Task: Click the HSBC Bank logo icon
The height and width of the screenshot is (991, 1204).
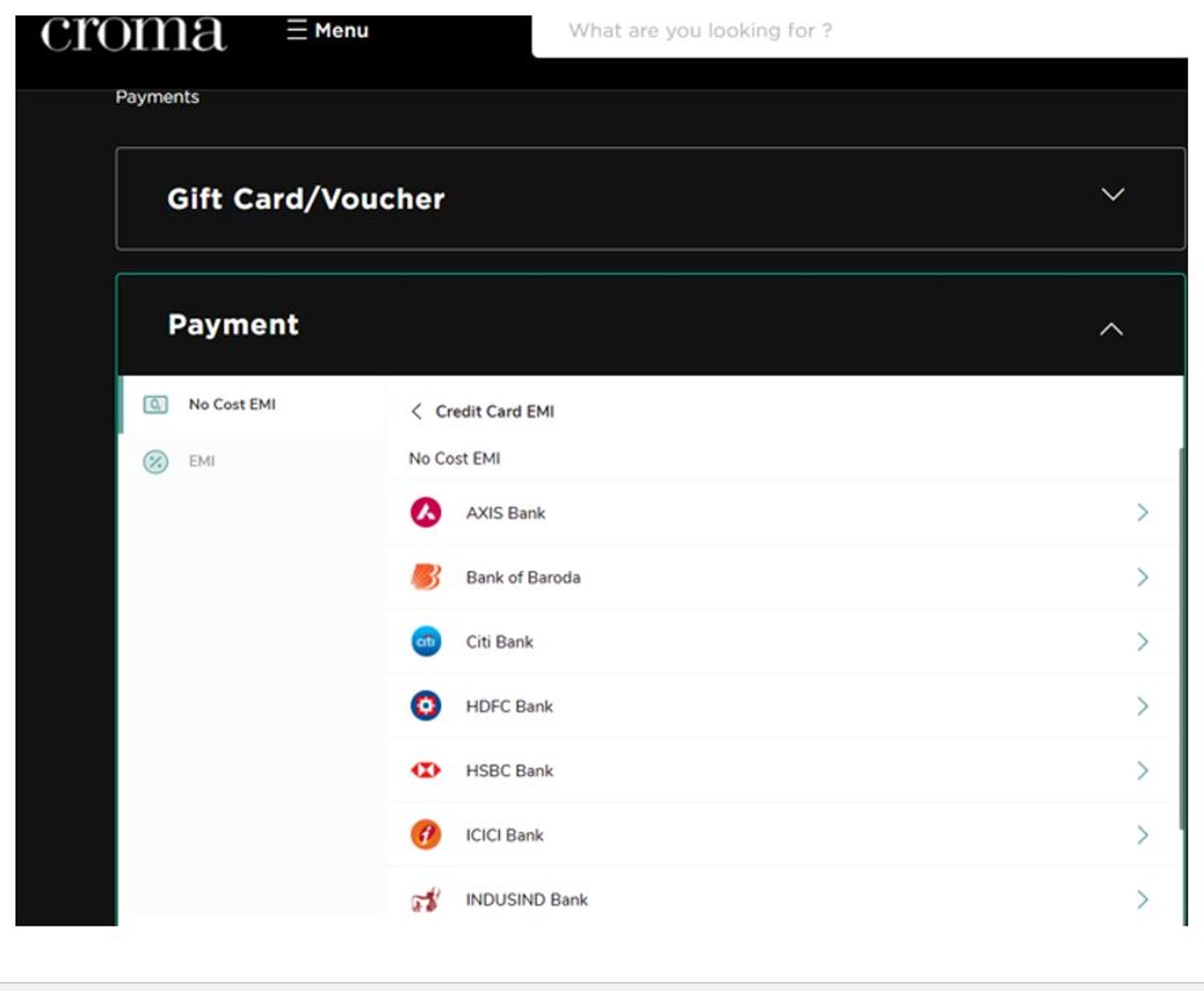Action: (x=426, y=770)
